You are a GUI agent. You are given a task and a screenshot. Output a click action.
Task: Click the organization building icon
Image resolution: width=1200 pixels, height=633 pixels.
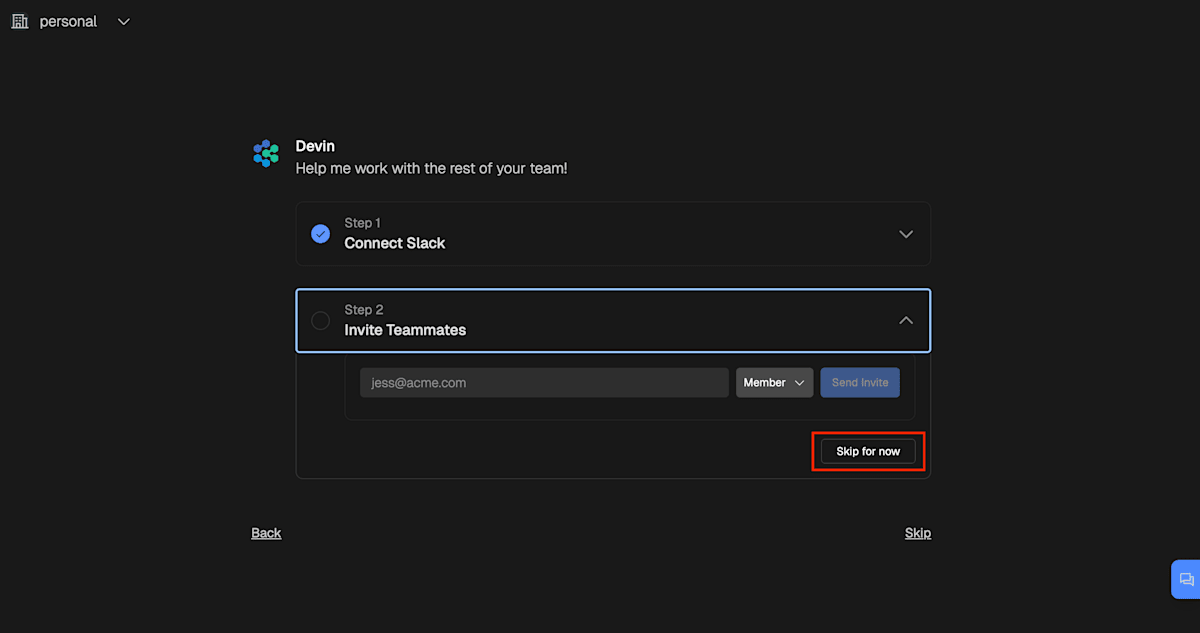(x=19, y=21)
